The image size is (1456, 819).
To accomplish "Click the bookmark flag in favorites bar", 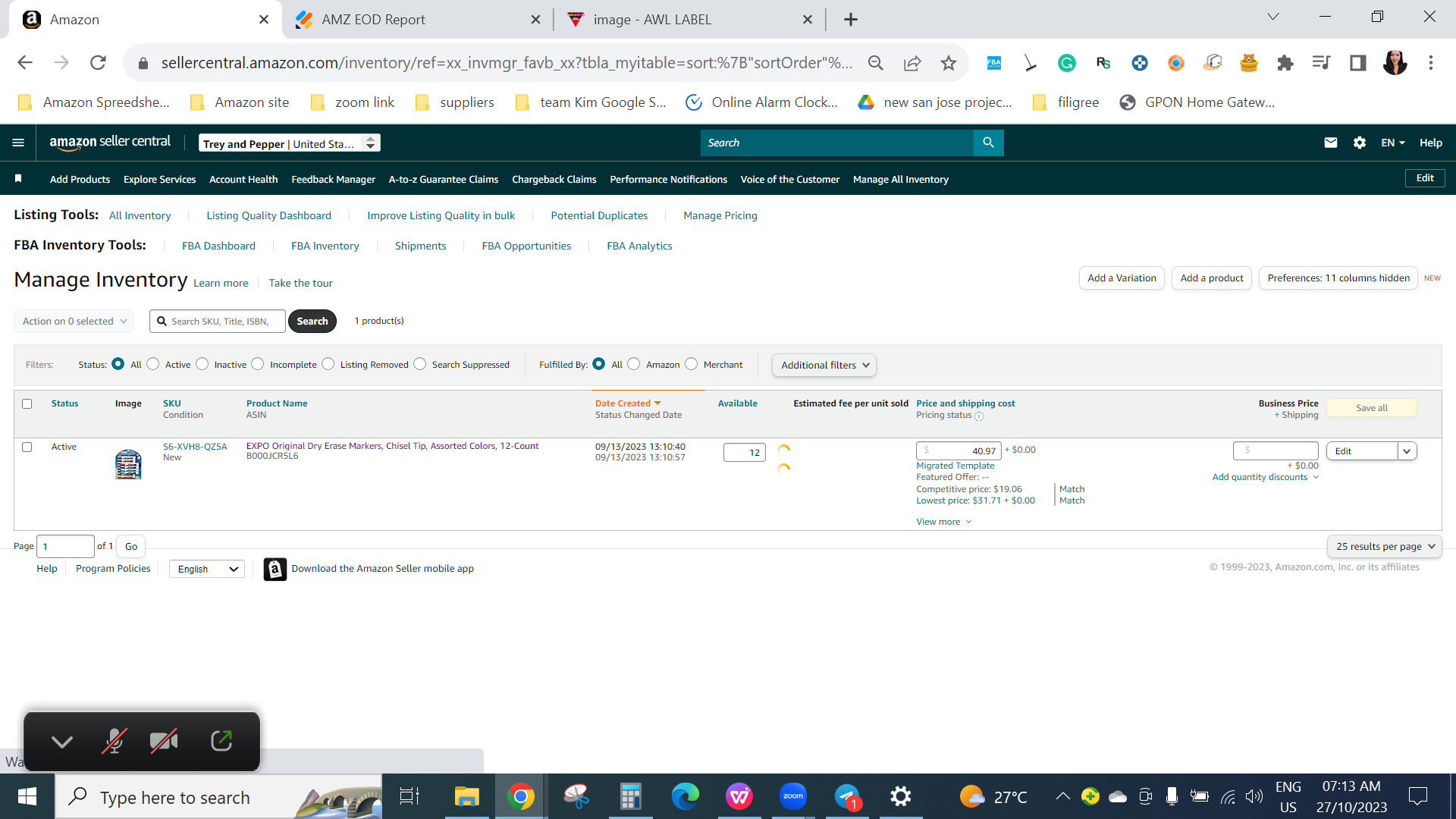I will click(18, 178).
